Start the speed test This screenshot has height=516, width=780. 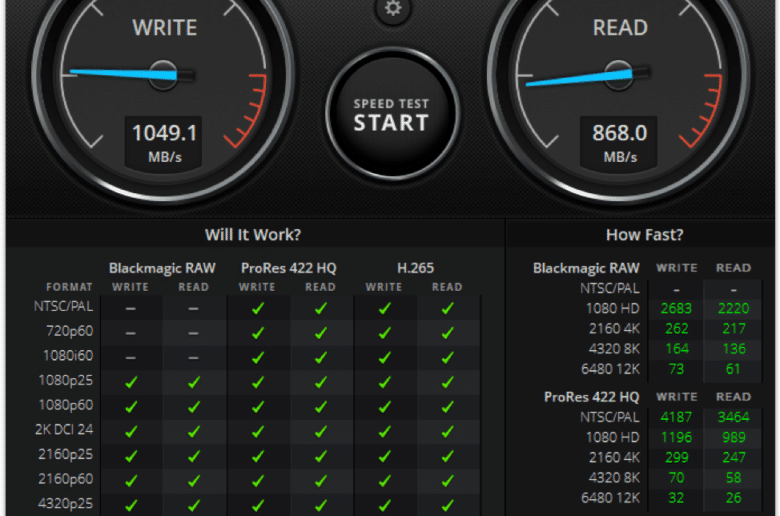[x=392, y=115]
